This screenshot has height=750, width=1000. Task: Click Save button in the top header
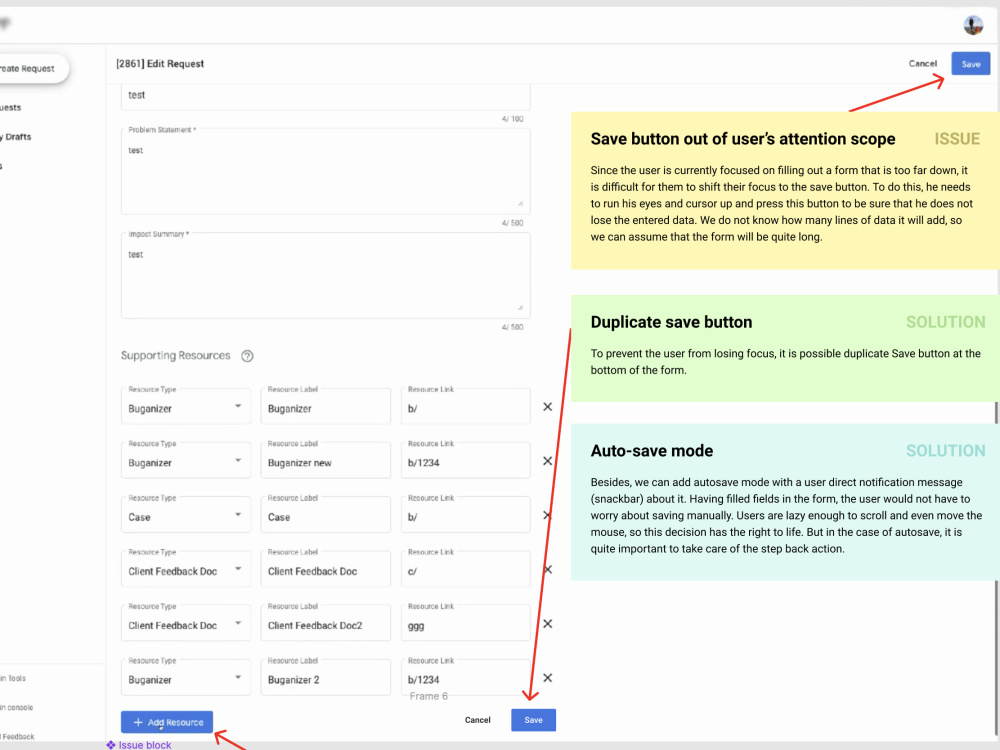click(x=971, y=64)
